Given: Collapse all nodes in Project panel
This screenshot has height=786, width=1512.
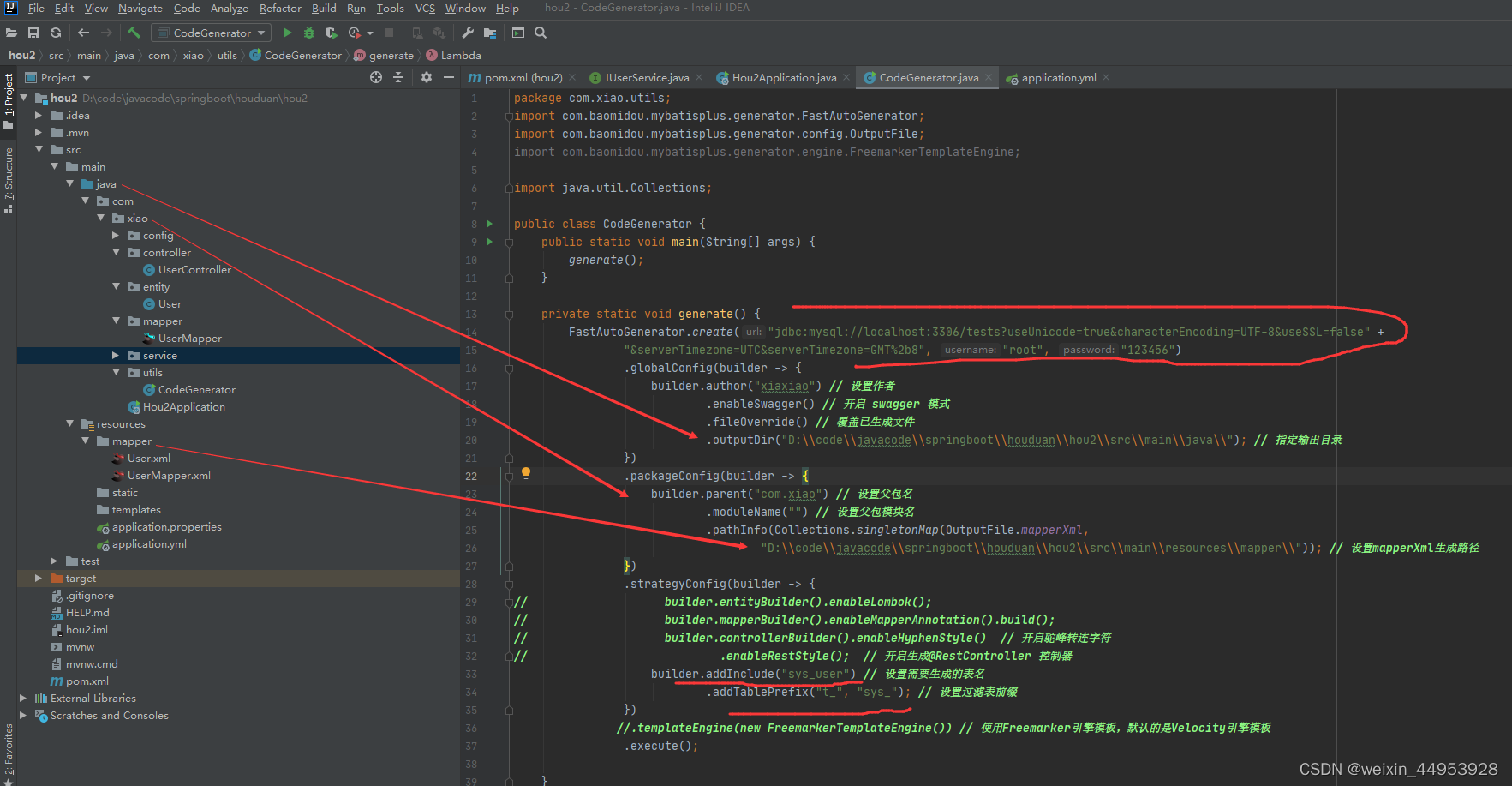Looking at the screenshot, I should (x=398, y=77).
